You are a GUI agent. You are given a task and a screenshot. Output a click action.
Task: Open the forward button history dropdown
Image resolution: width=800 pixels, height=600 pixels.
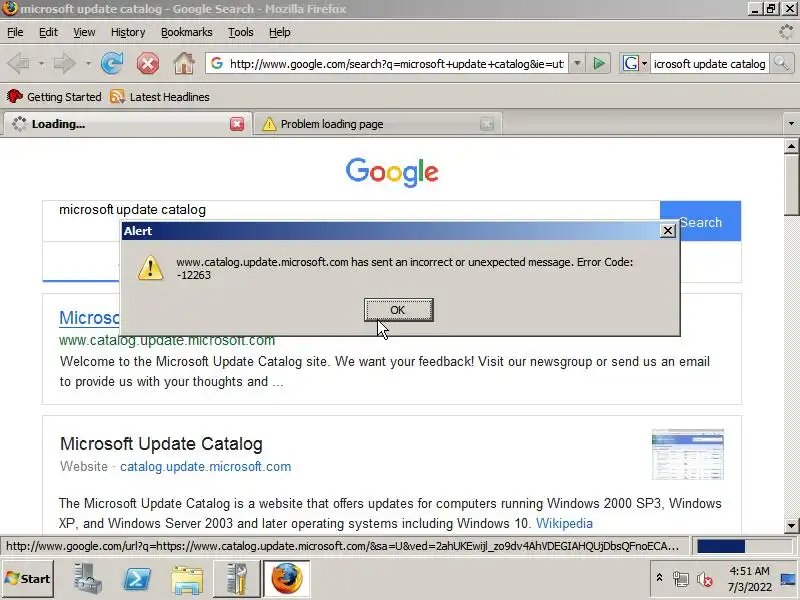pyautogui.click(x=88, y=64)
